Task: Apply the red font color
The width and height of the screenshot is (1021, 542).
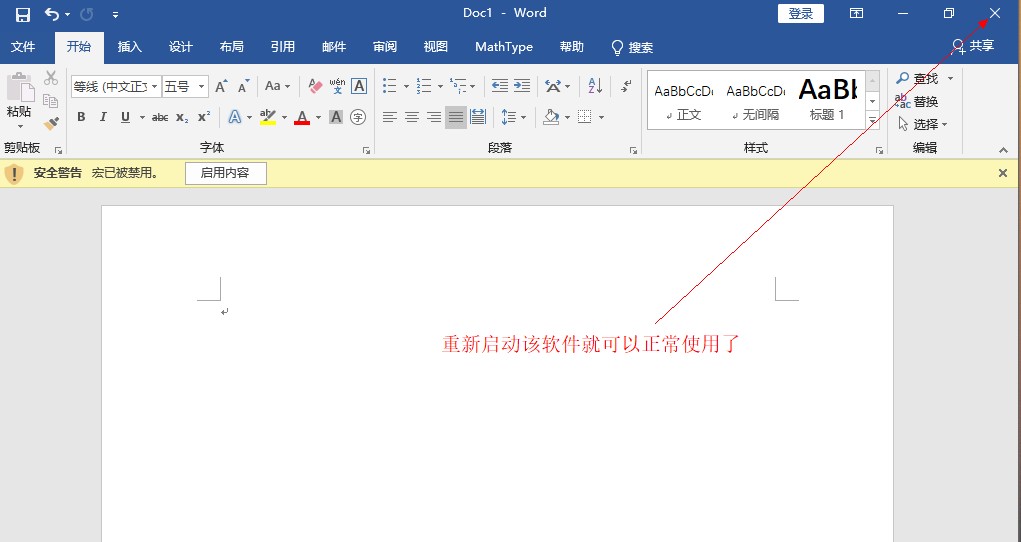Action: coord(302,117)
